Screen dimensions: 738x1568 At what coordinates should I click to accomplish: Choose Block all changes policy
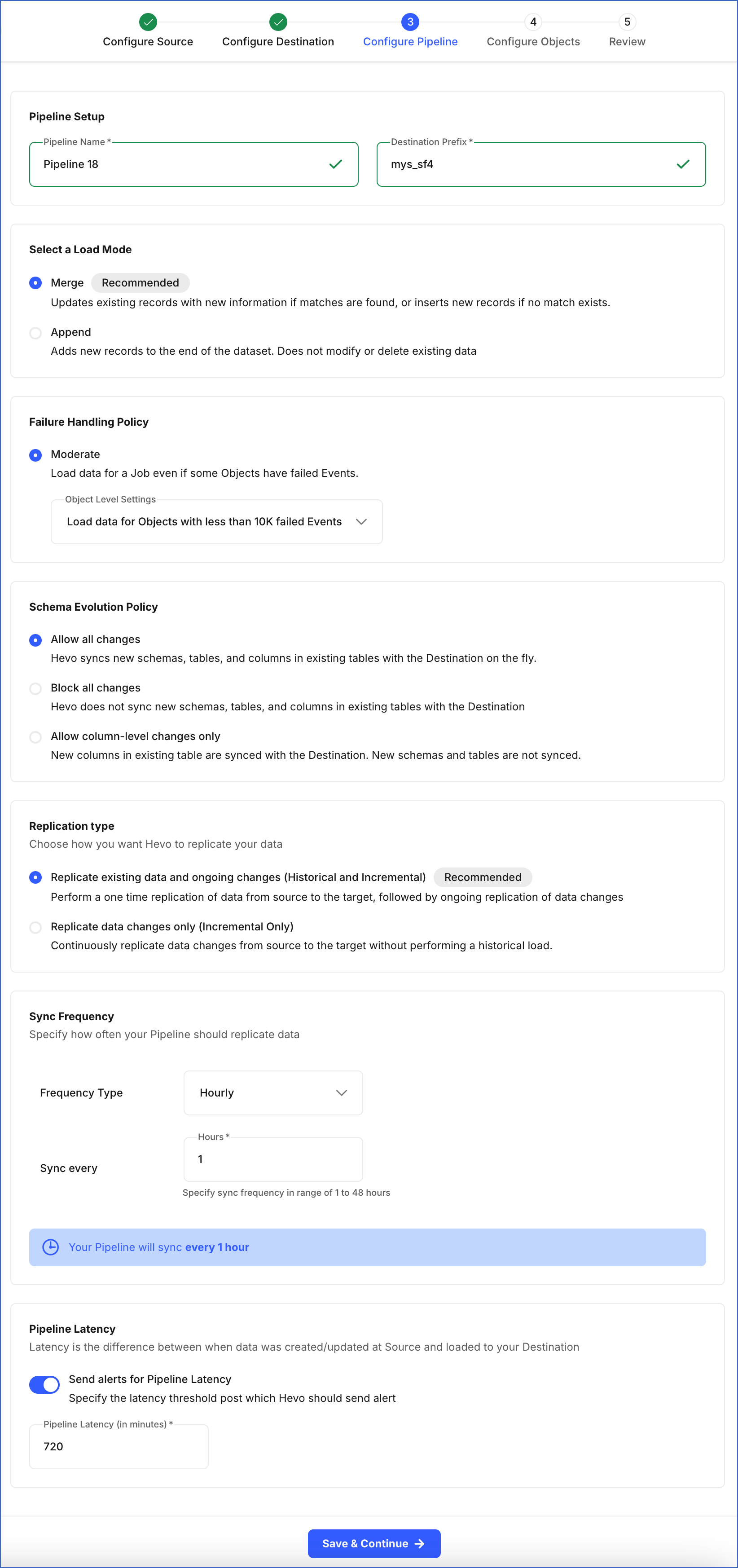click(x=35, y=688)
